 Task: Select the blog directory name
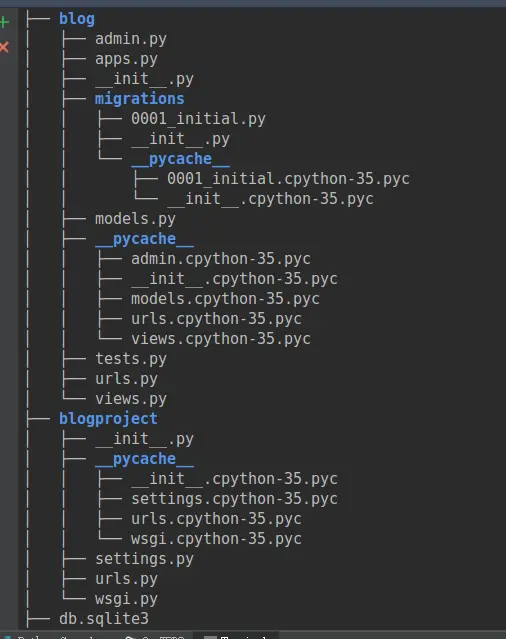(x=77, y=19)
